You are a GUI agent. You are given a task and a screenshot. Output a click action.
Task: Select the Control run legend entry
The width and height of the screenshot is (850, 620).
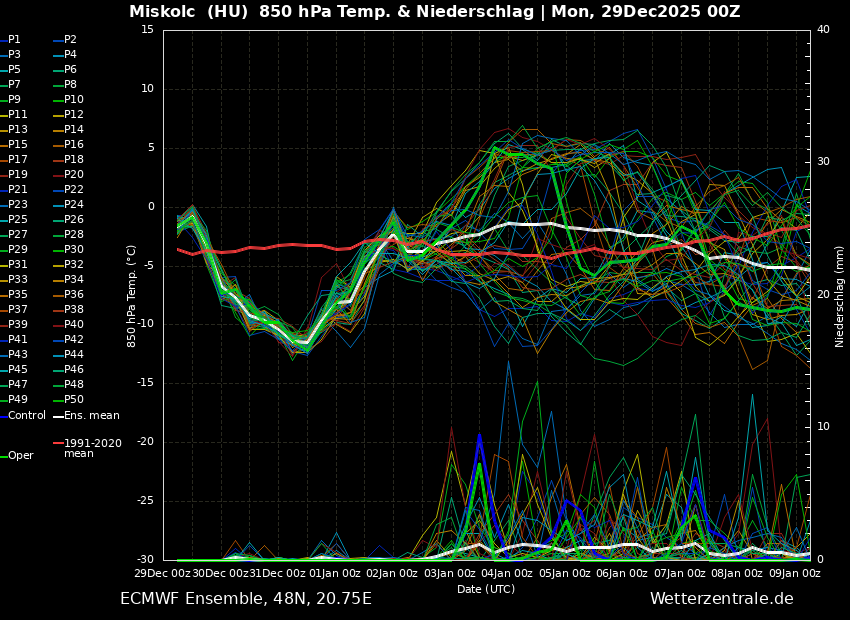point(26,415)
